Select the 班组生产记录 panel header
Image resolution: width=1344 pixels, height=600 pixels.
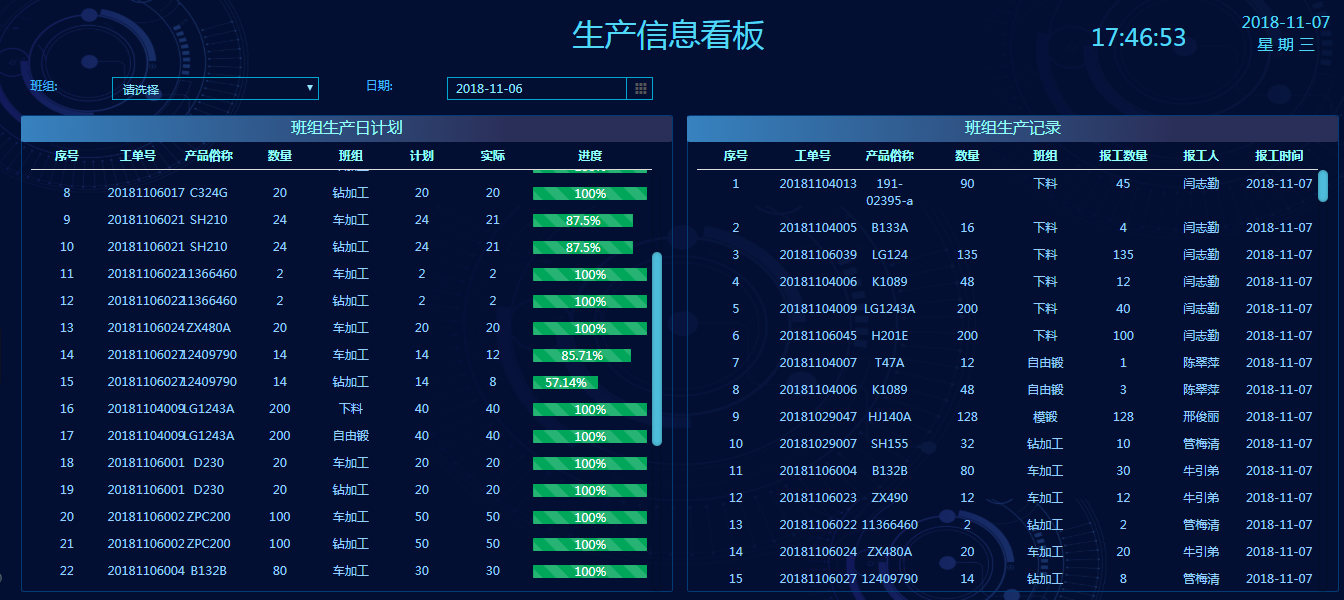1012,128
